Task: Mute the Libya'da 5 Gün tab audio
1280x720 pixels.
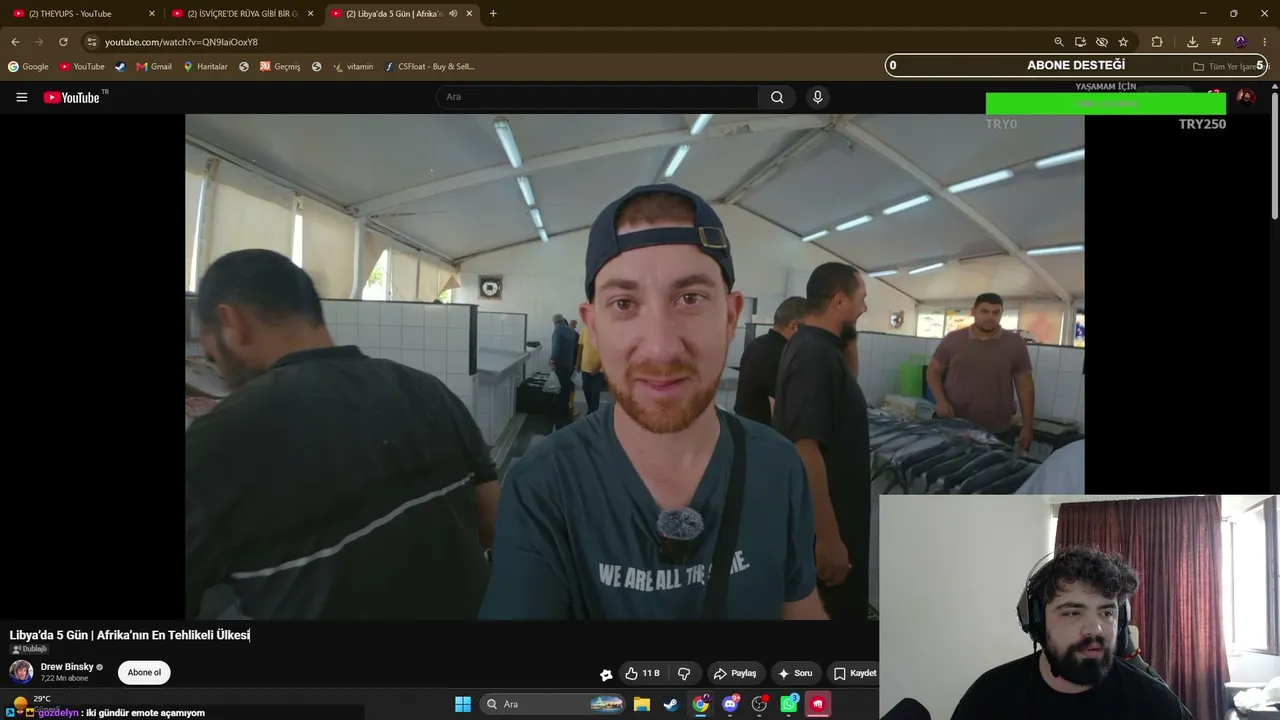Action: tap(453, 14)
